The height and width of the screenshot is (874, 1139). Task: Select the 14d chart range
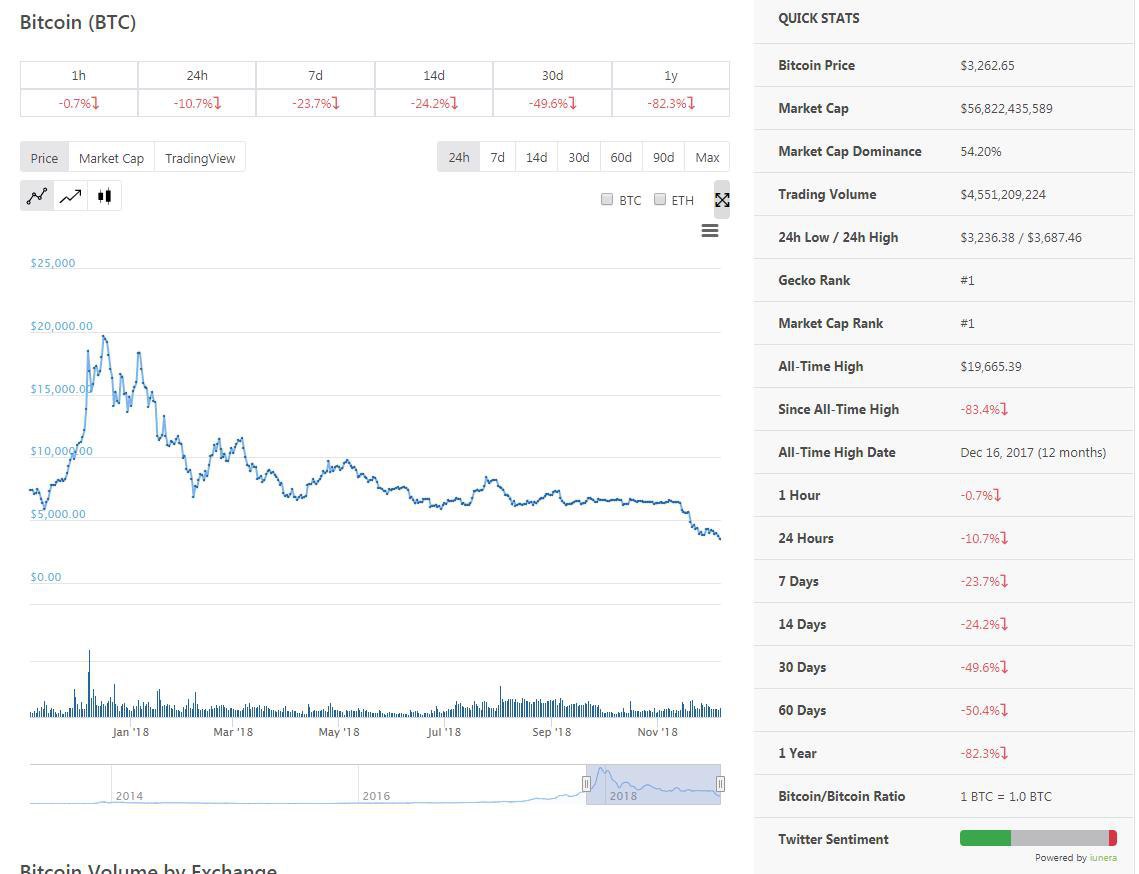(536, 157)
